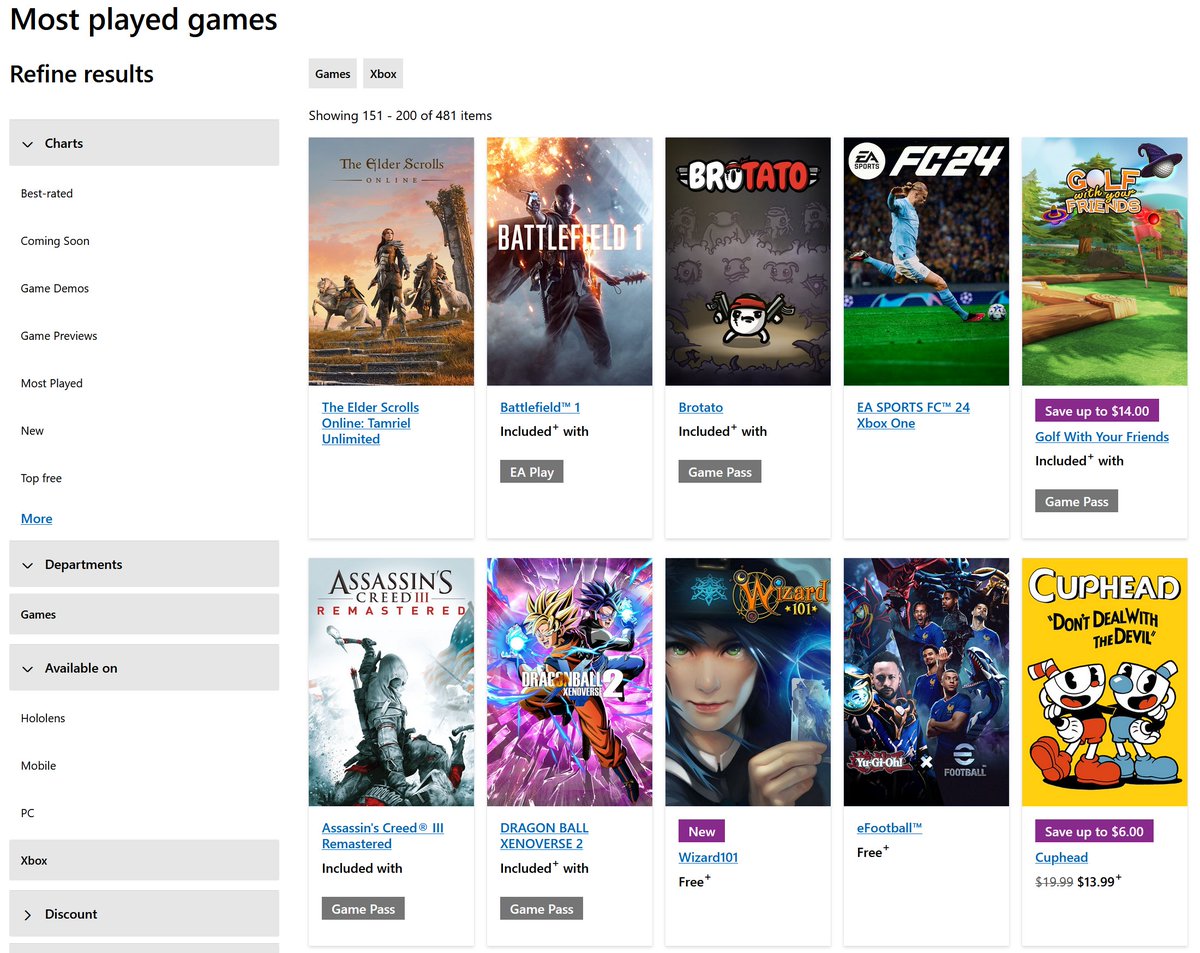
Task: Open EA SPORTS FC™ 24 Xbox One link
Action: [913, 415]
